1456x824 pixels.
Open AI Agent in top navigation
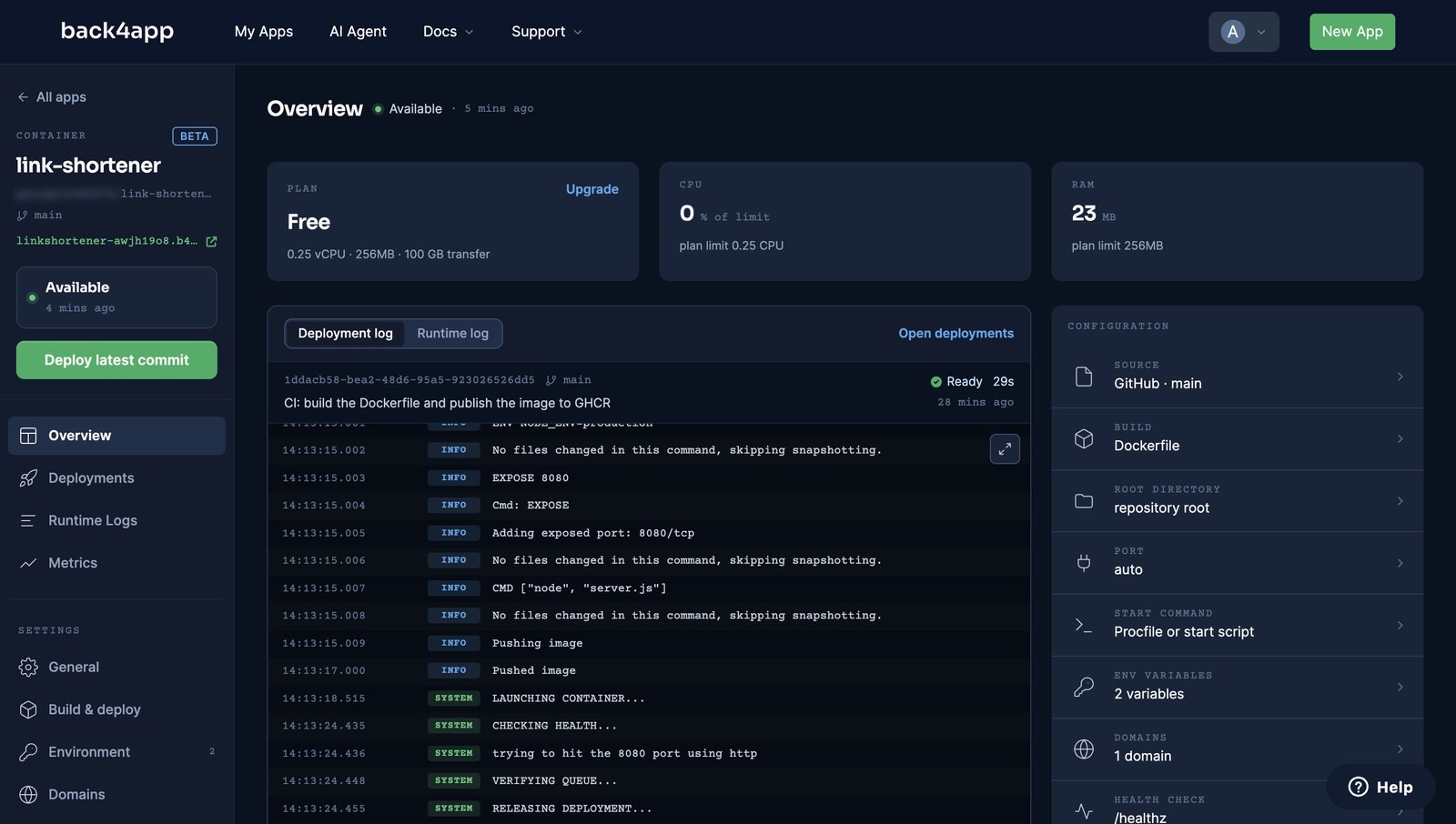pos(358,32)
